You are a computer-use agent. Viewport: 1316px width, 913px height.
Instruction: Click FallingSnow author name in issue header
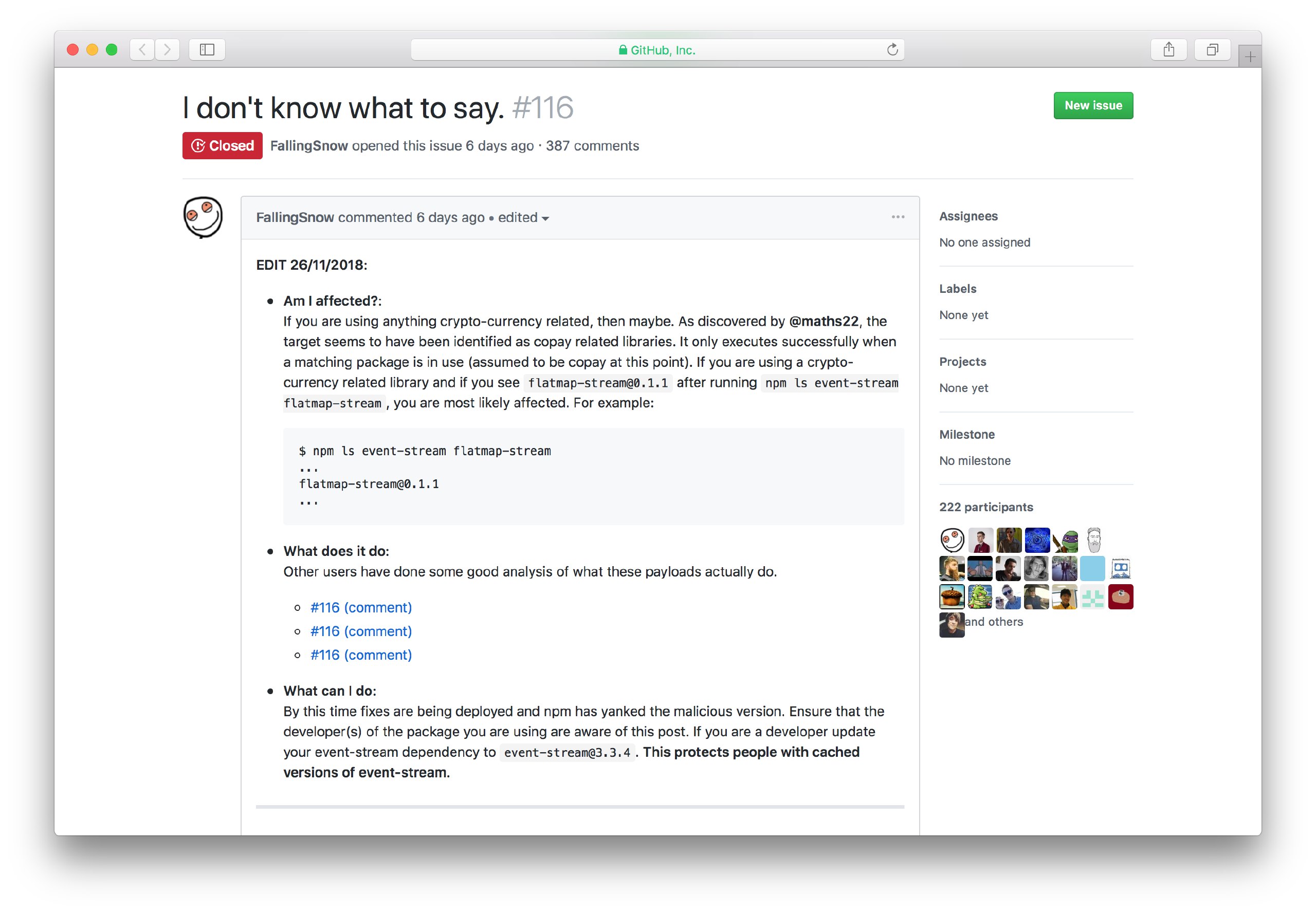click(308, 146)
